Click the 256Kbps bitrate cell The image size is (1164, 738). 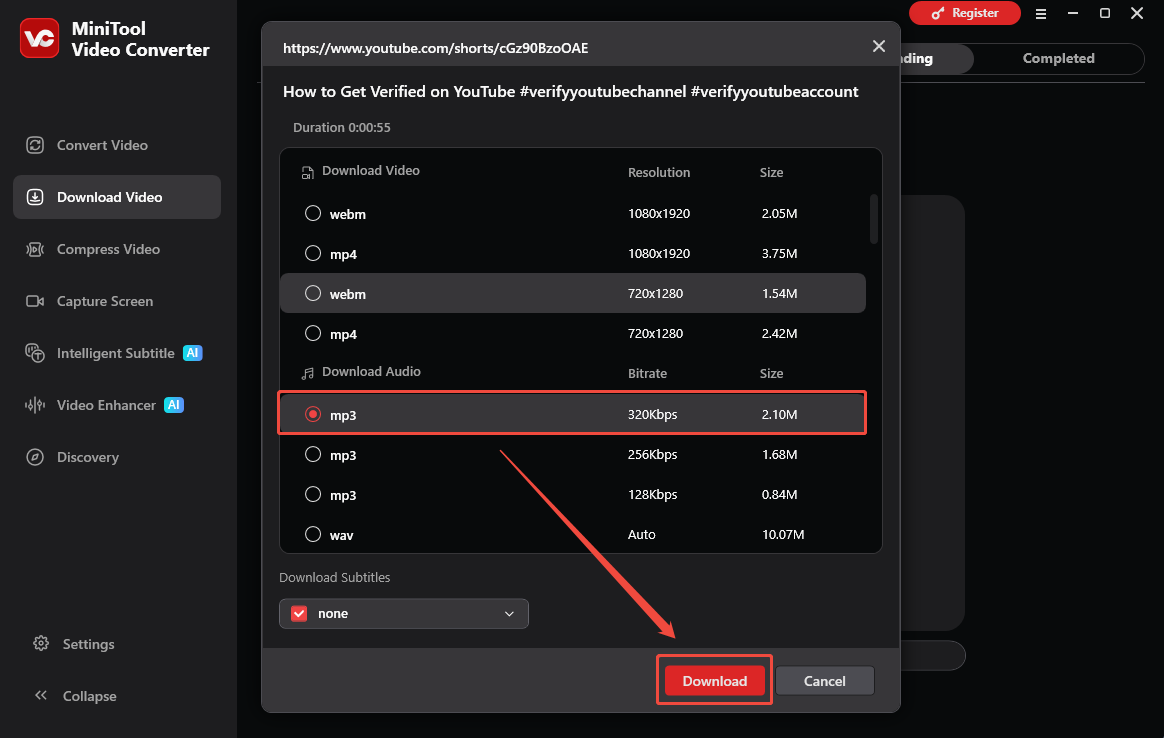[x=653, y=454]
